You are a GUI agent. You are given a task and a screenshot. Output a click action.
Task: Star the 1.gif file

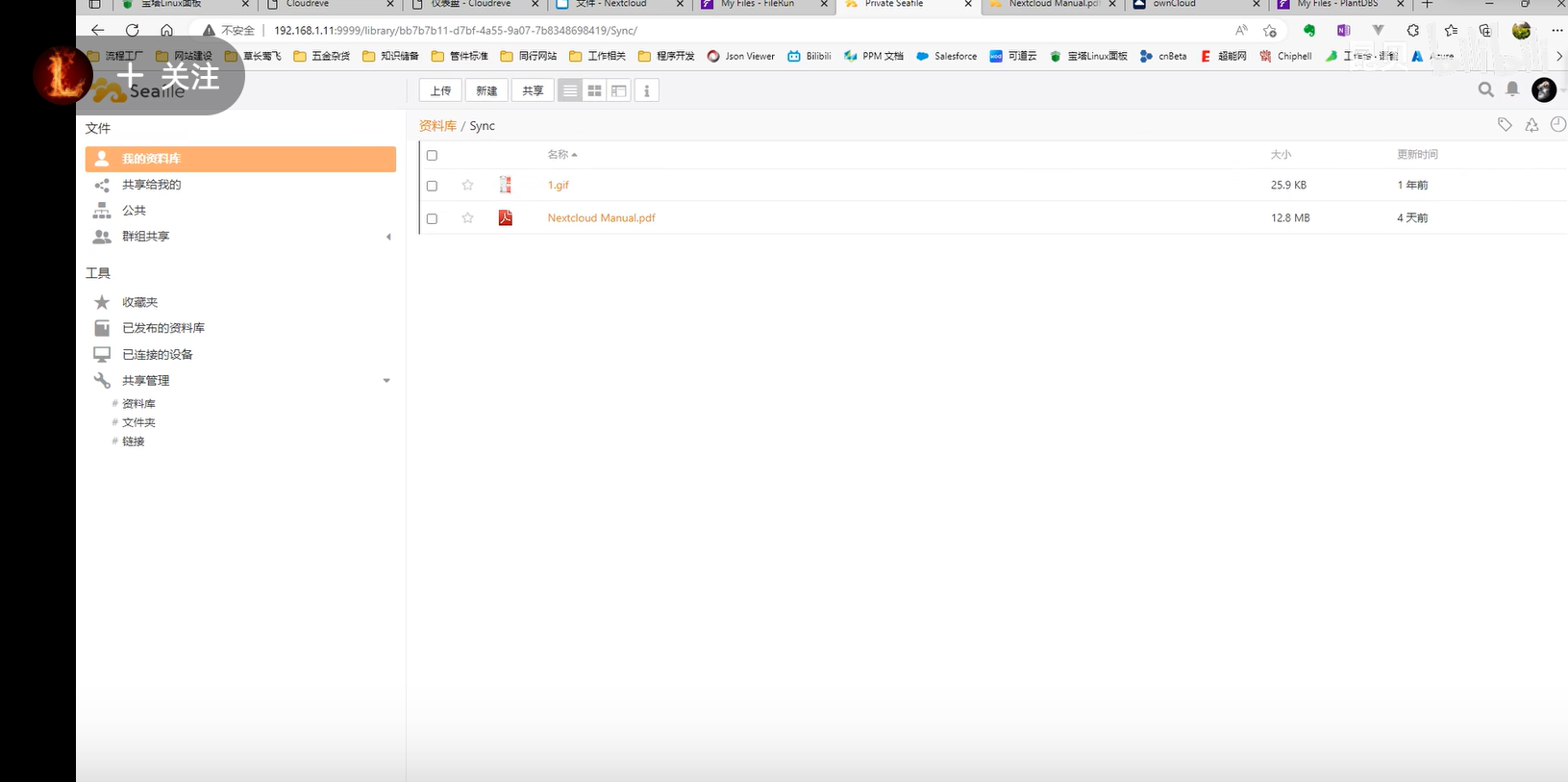(x=467, y=185)
